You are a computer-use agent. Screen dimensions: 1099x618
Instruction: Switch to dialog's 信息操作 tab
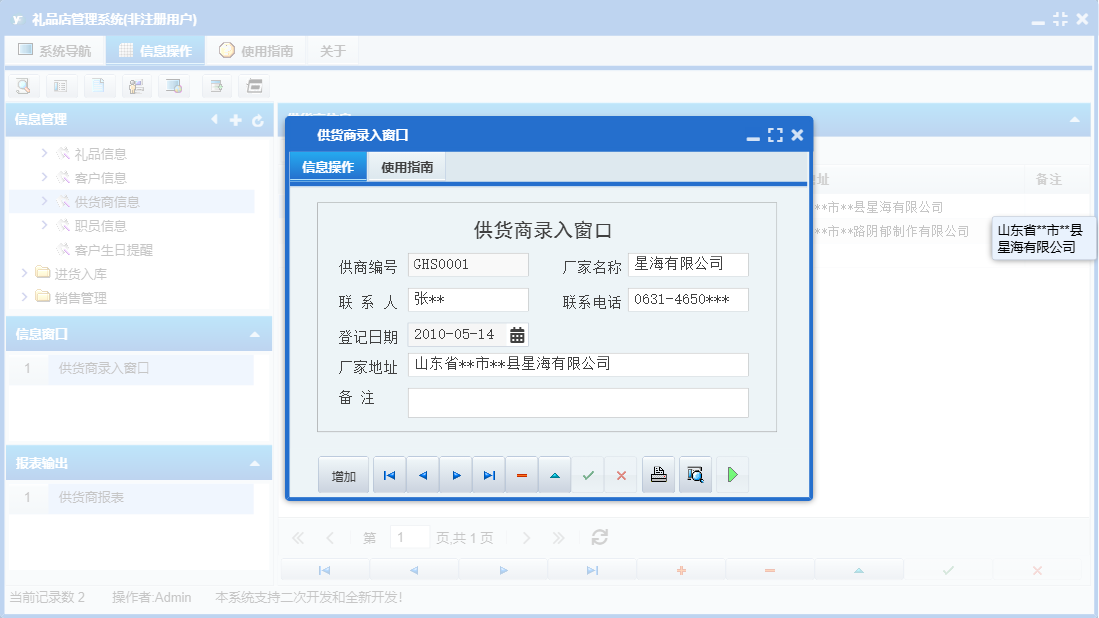pos(328,167)
